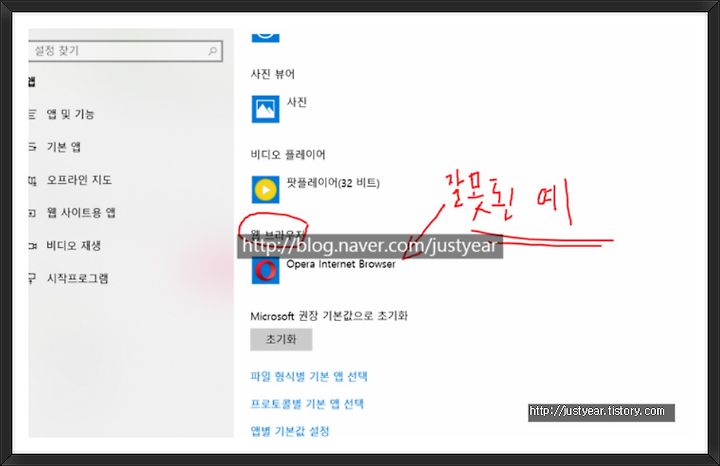Click the search magnifier icon

tap(212, 51)
